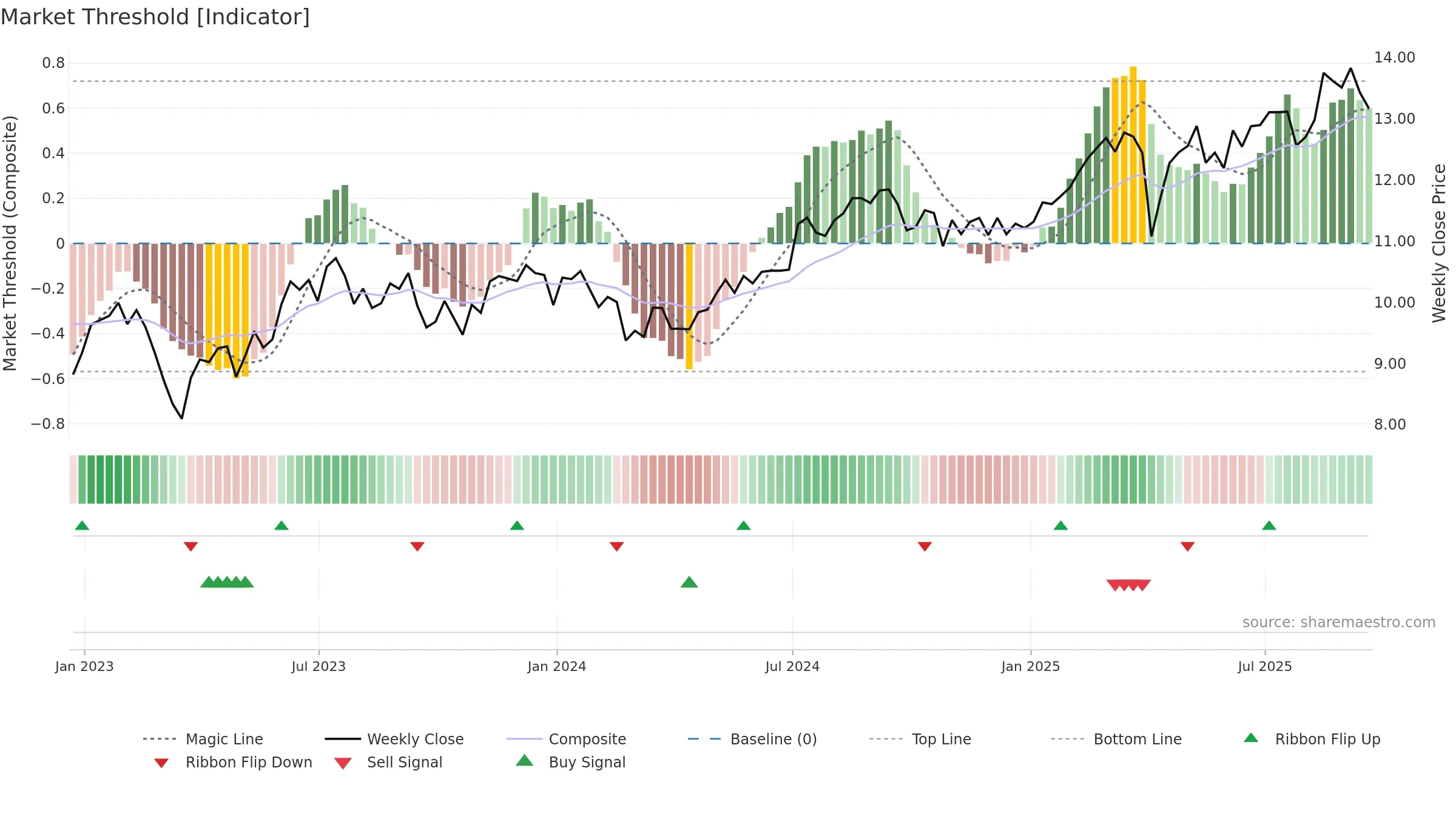Click the 14.00 price axis label
Viewport: 1456px width, 819px height.
1395,58
